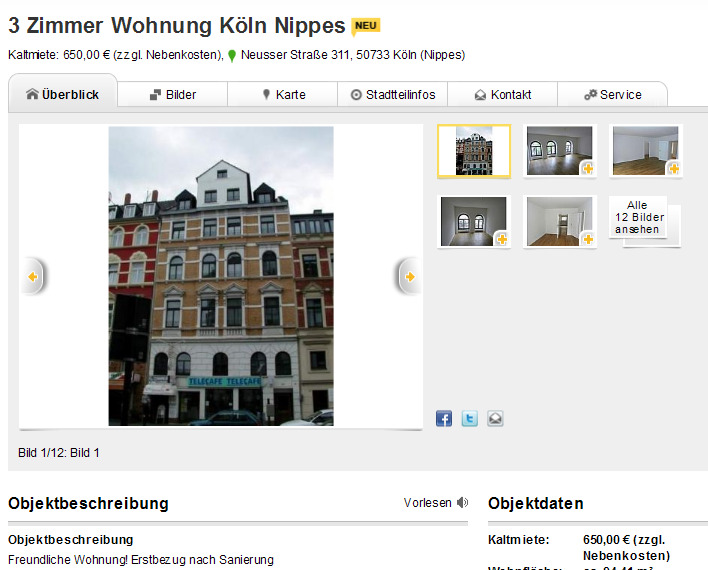Go to next image with right arrow
This screenshot has height=570, width=708.
pos(410,276)
